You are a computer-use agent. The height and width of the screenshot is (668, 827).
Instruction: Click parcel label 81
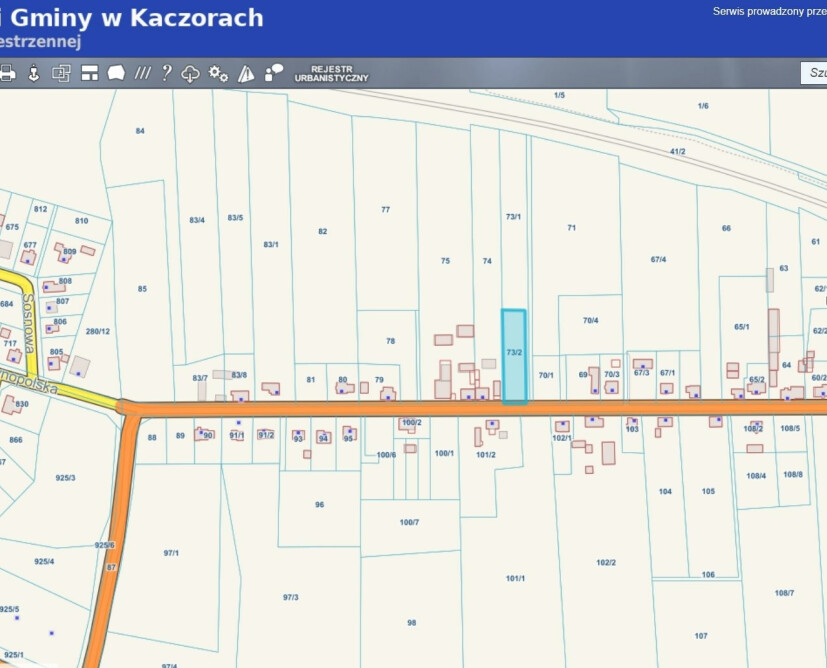coord(311,380)
